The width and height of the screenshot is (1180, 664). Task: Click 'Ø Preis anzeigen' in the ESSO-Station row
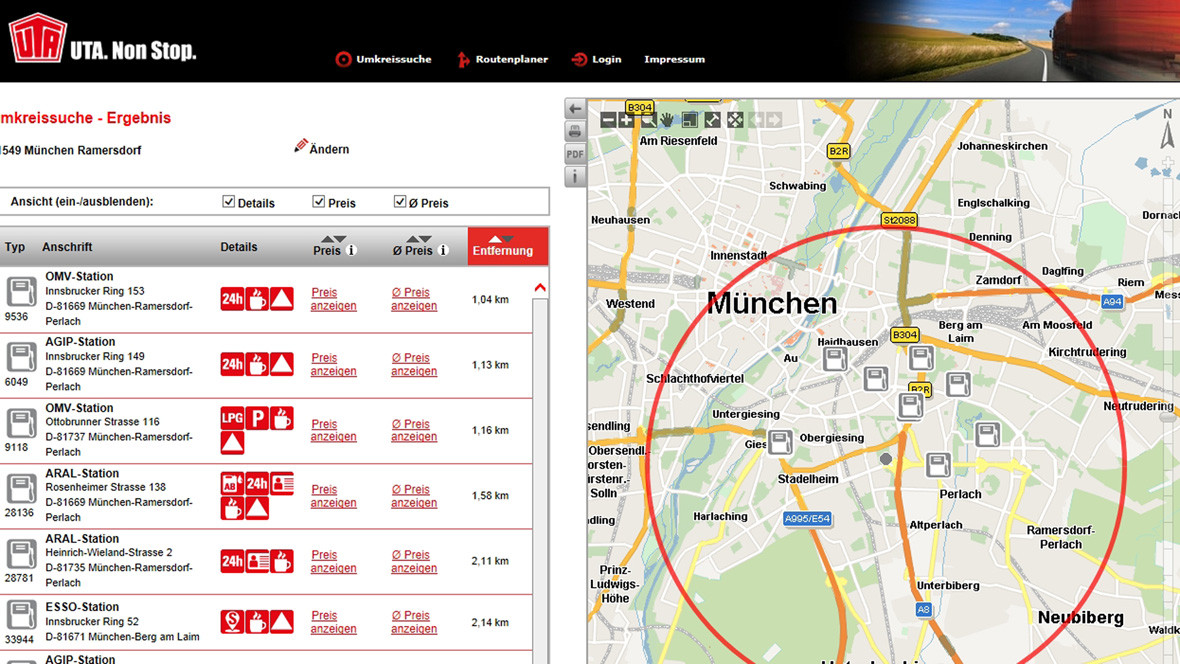(414, 622)
